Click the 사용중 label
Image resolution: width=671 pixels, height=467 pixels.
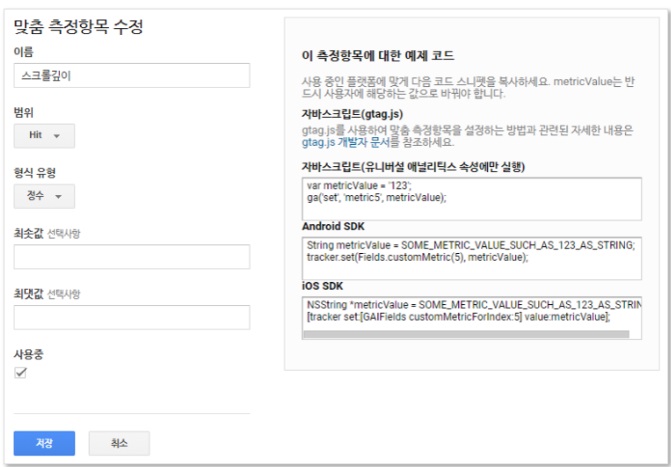tap(29, 354)
